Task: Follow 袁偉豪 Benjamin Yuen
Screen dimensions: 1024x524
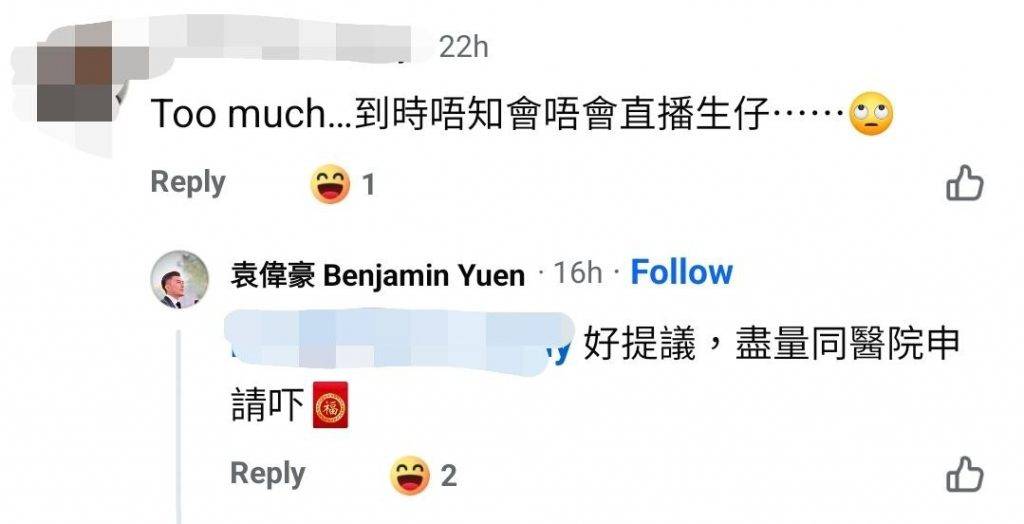Action: click(x=681, y=272)
